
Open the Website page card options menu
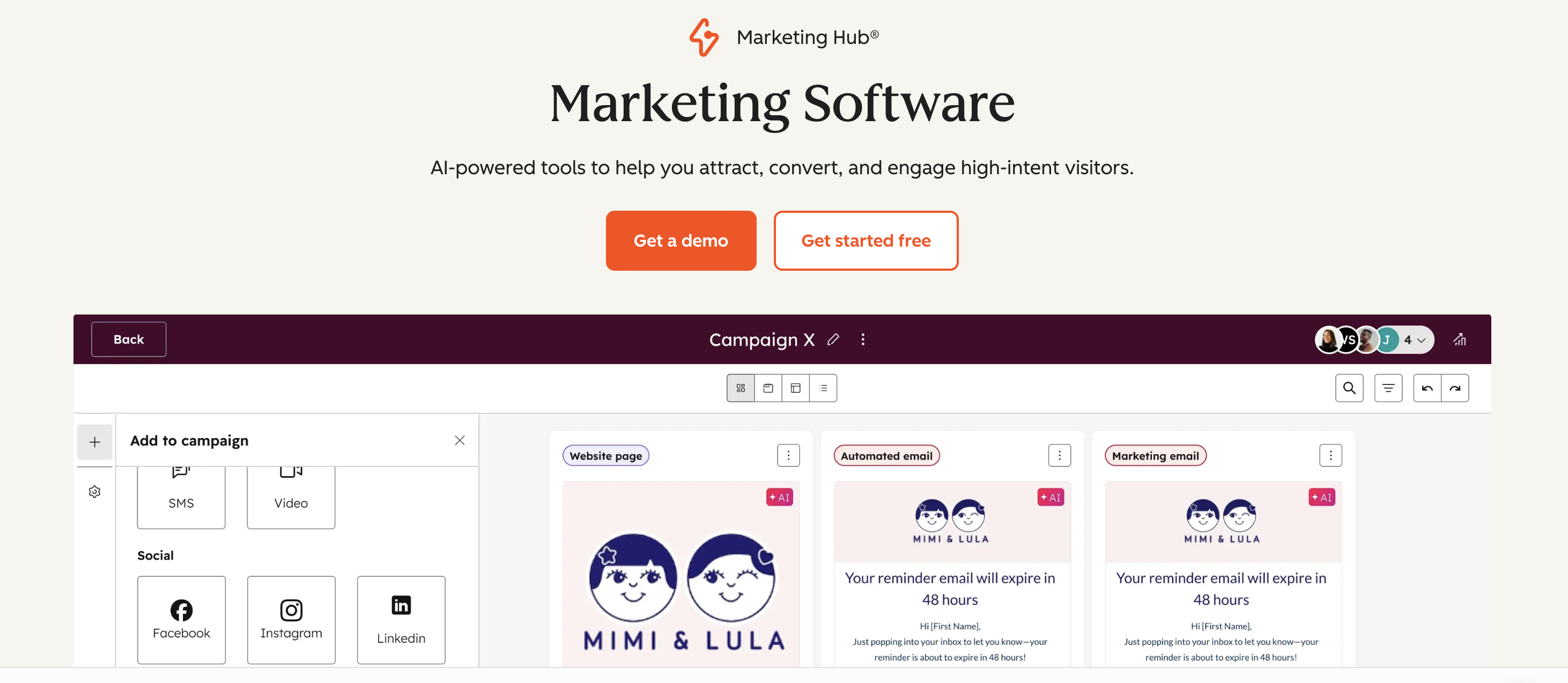click(x=788, y=455)
